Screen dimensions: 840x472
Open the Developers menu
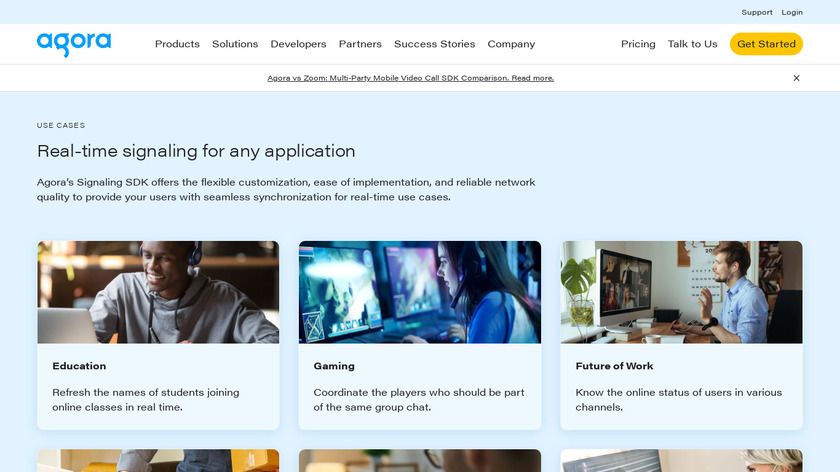(x=298, y=44)
